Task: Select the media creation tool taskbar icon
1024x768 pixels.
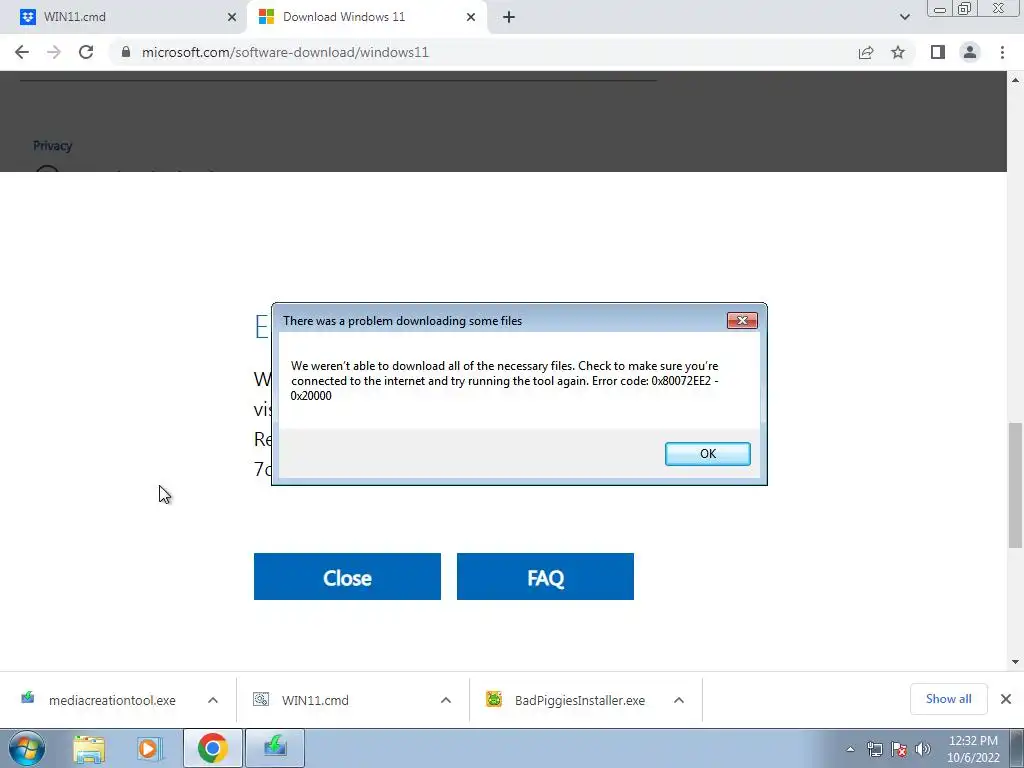Action: (275, 748)
